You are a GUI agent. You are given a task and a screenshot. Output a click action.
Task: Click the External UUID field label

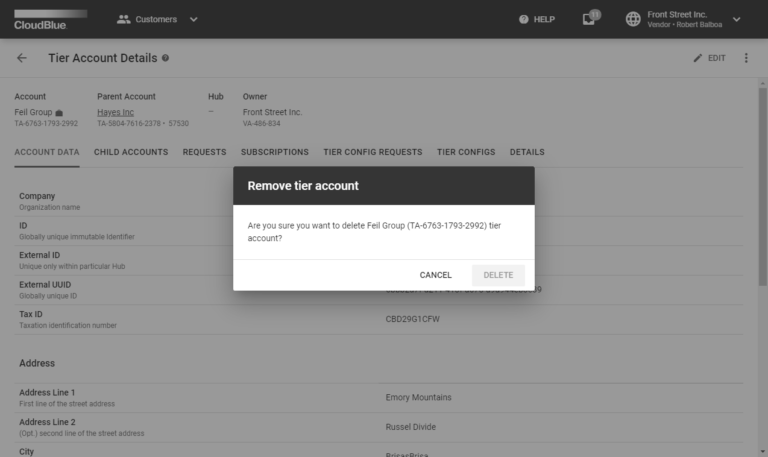pyautogui.click(x=45, y=285)
